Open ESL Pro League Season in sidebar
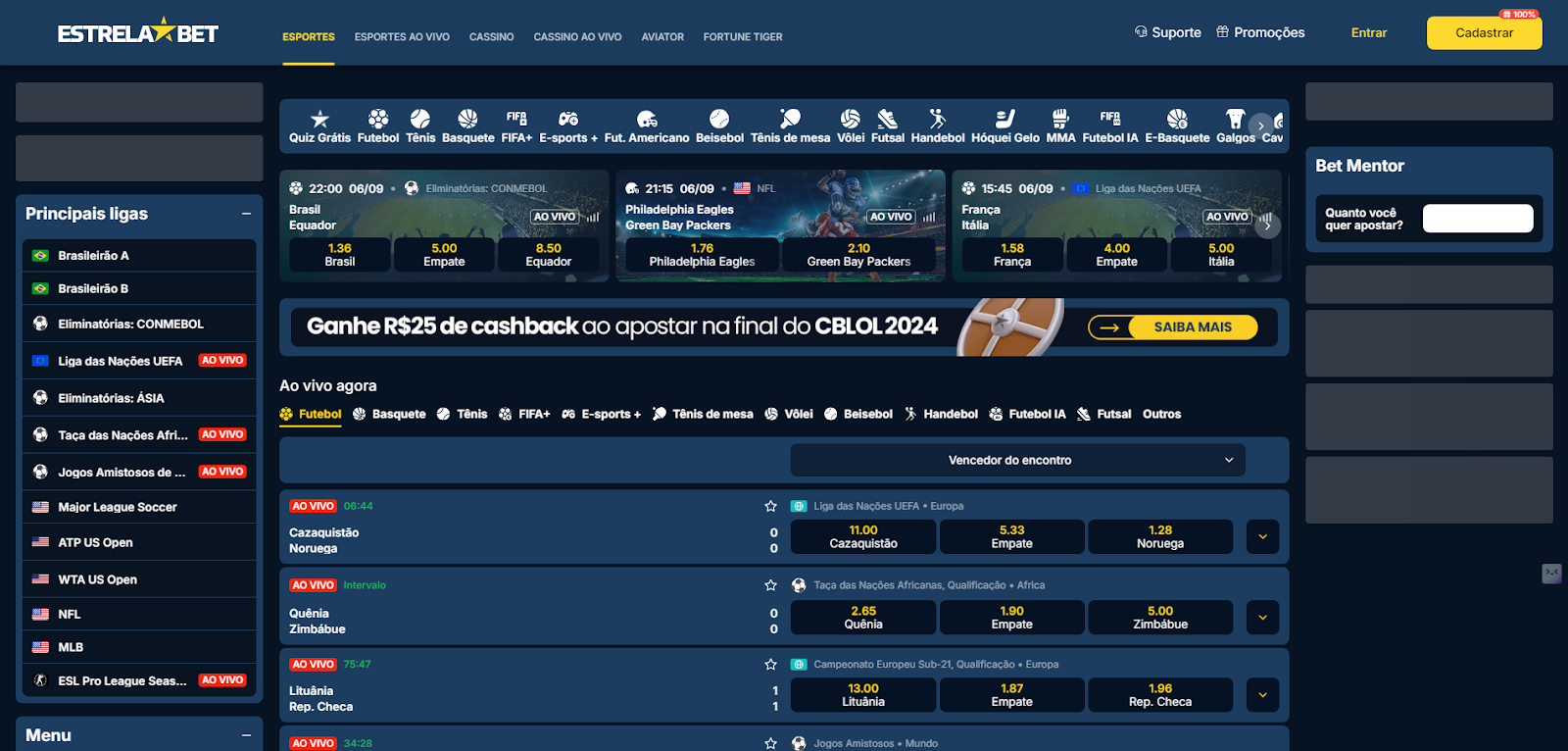The width and height of the screenshot is (1568, 751). pos(139,680)
